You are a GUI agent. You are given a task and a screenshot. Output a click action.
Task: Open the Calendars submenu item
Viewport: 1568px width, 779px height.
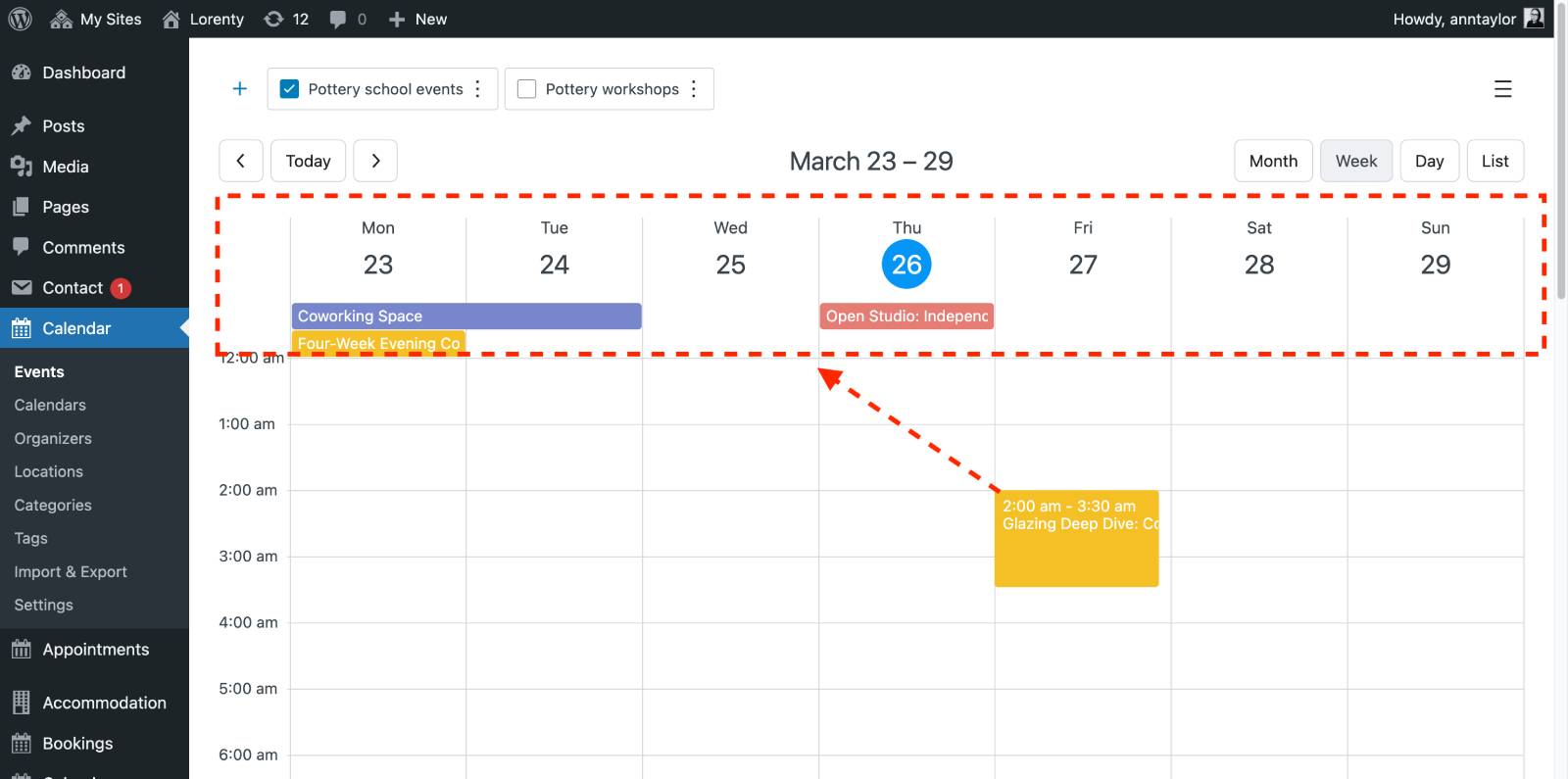50,405
